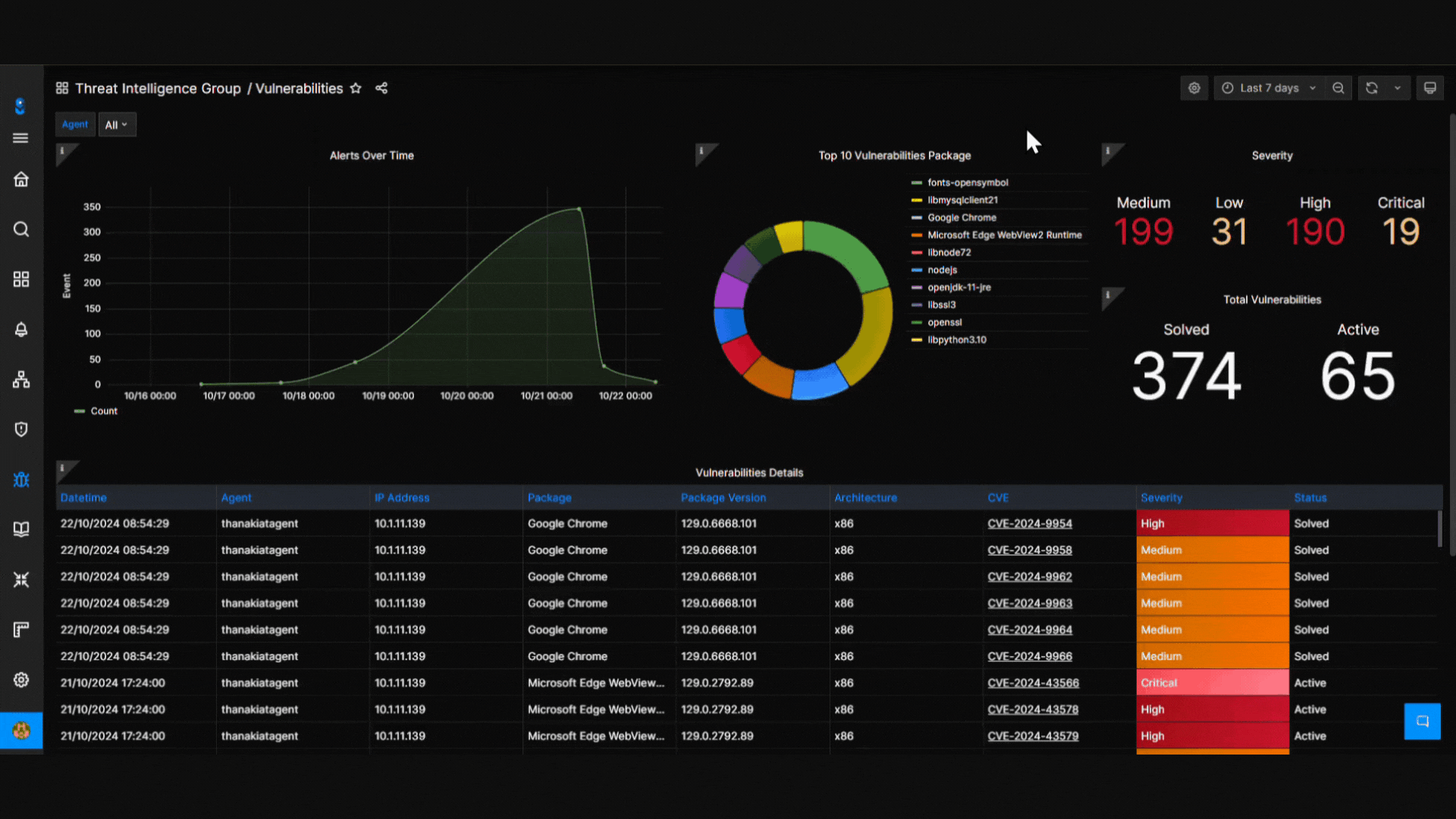Sort the table by the Severity column

pos(1161,497)
